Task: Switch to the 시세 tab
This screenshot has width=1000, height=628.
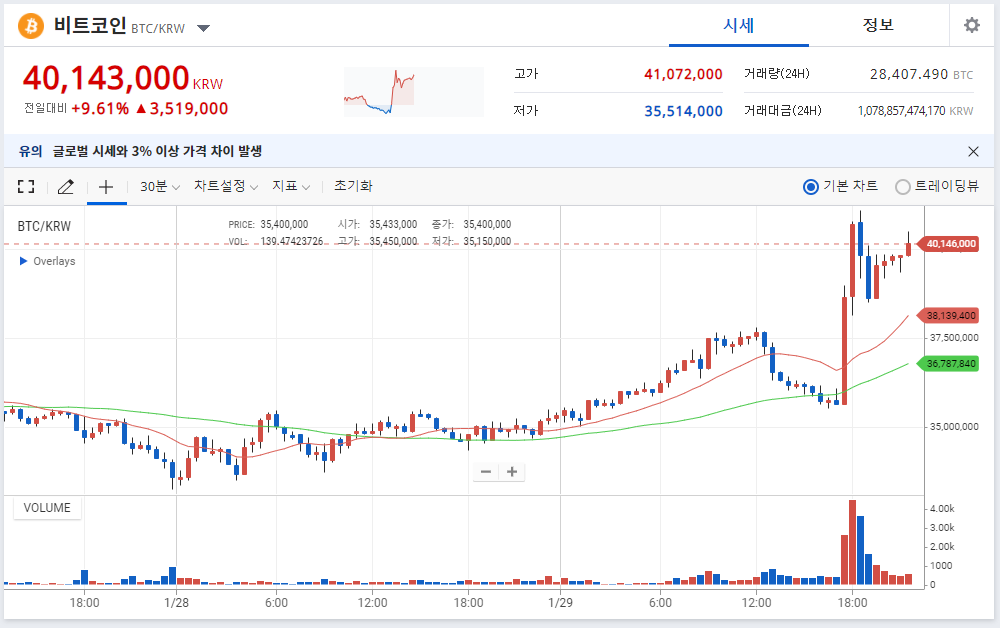Action: pyautogui.click(x=739, y=26)
